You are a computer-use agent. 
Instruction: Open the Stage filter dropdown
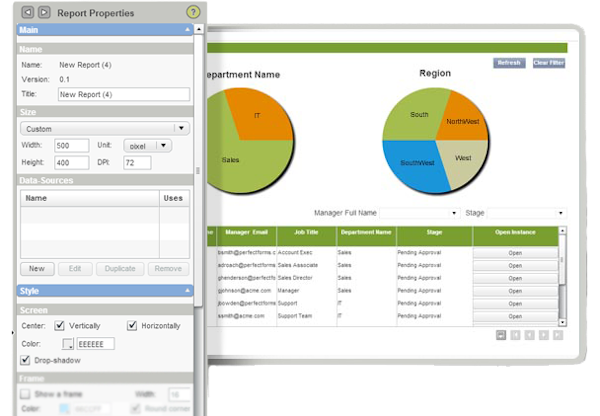click(527, 213)
